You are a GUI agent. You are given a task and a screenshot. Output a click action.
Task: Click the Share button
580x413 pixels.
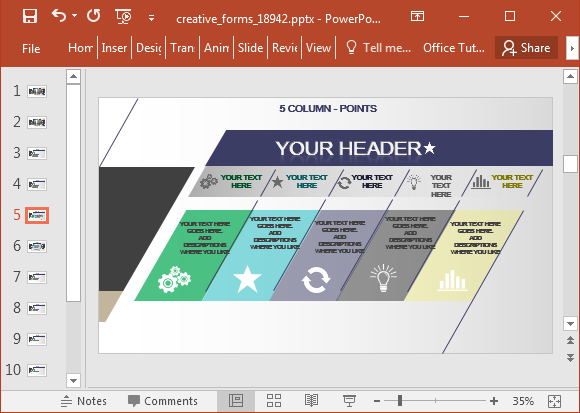[526, 48]
